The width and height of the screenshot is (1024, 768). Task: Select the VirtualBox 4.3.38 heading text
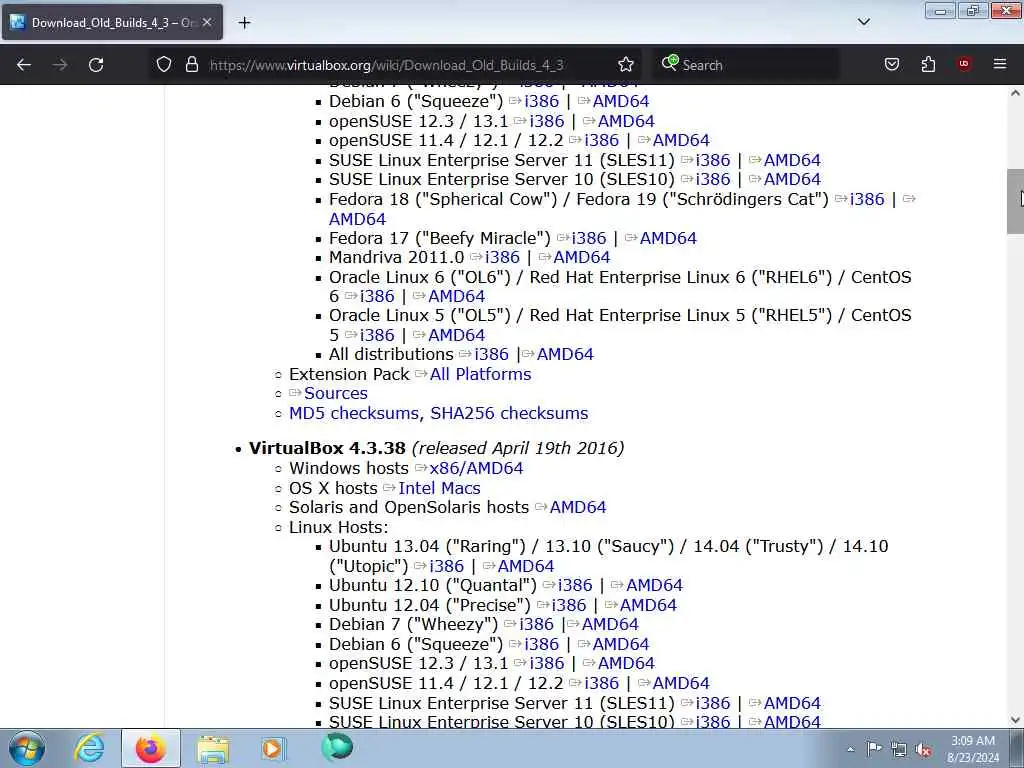click(x=327, y=448)
